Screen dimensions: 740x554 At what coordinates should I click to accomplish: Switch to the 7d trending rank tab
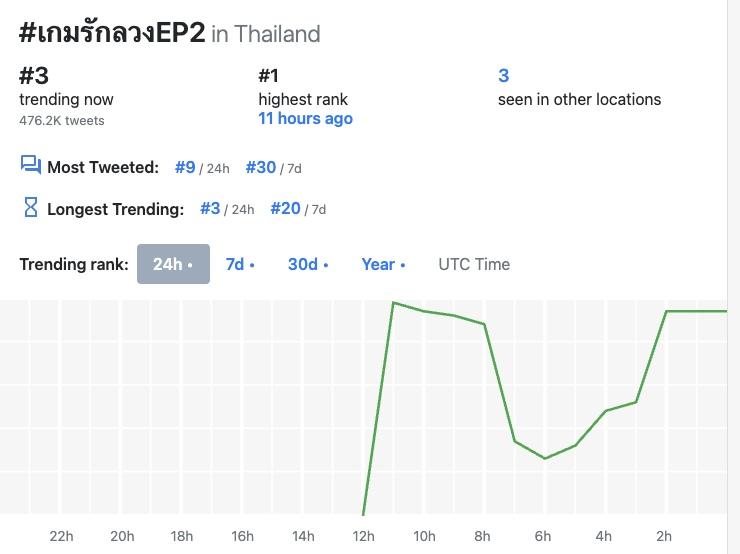click(240, 264)
